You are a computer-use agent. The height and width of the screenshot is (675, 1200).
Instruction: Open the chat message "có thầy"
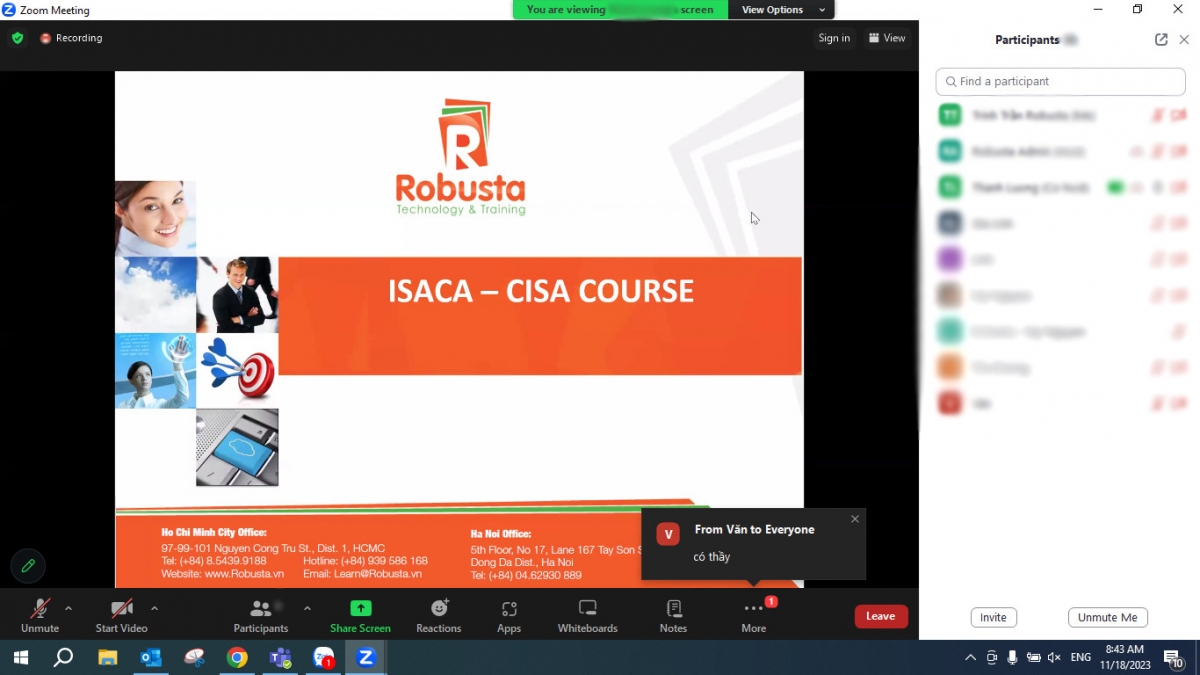(712, 557)
